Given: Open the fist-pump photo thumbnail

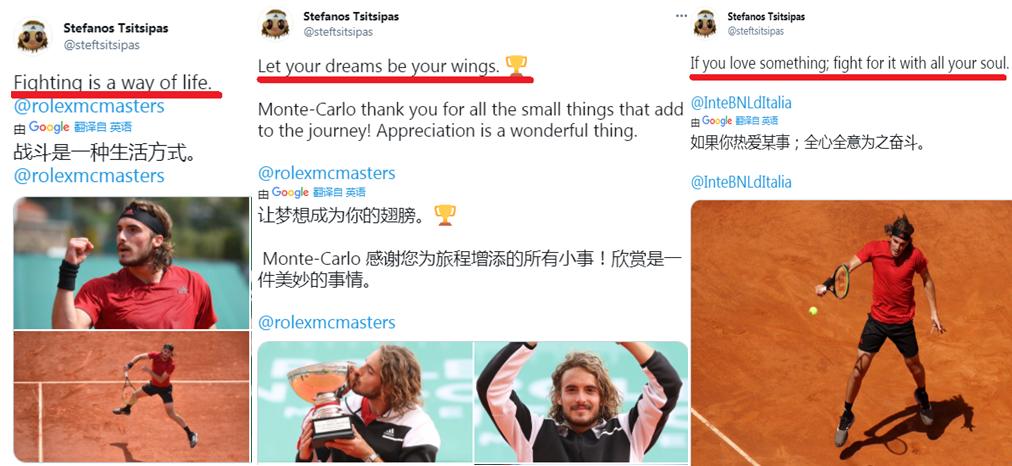Looking at the screenshot, I should coord(132,263).
